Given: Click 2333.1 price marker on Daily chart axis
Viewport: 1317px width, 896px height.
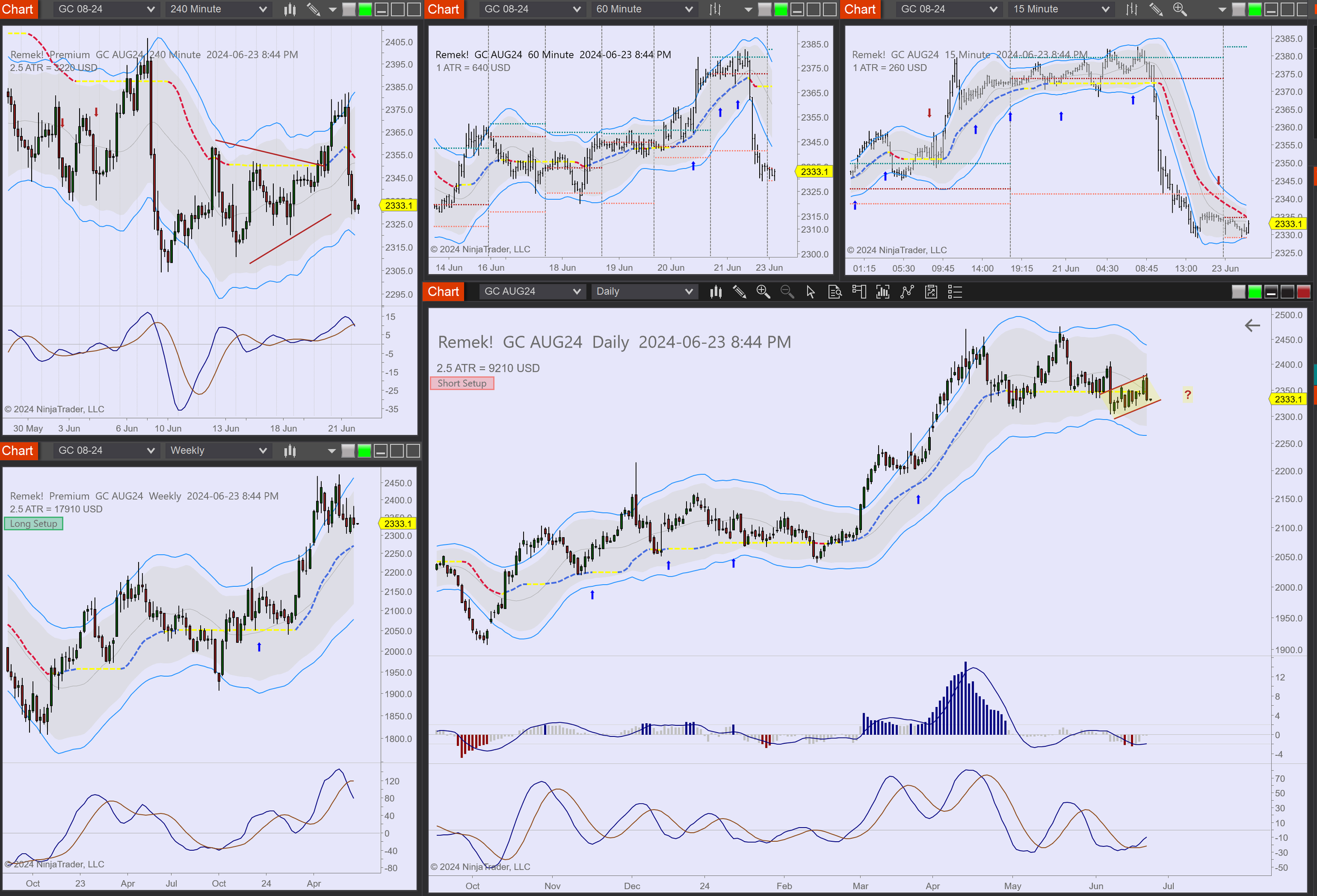Looking at the screenshot, I should pos(1287,399).
